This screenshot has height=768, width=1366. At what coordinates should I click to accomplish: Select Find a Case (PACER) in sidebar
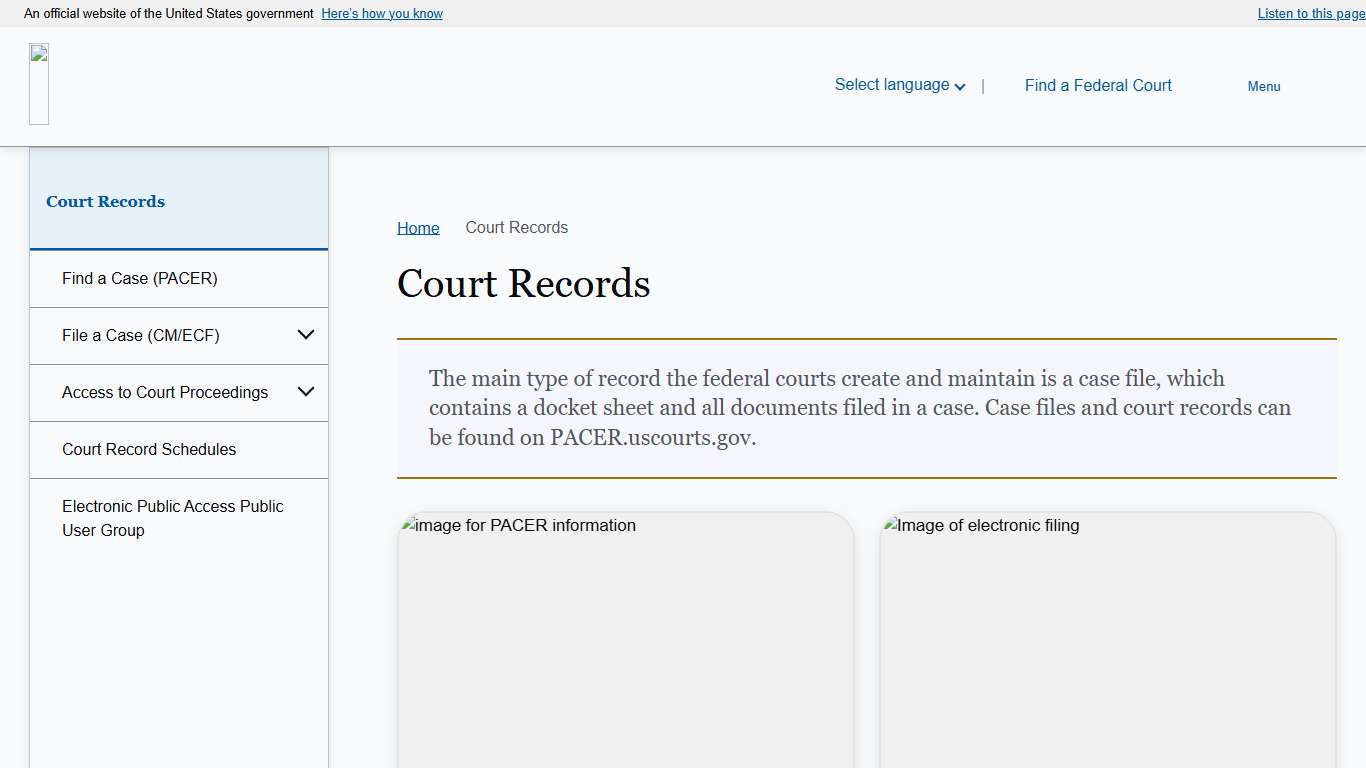[x=140, y=278]
